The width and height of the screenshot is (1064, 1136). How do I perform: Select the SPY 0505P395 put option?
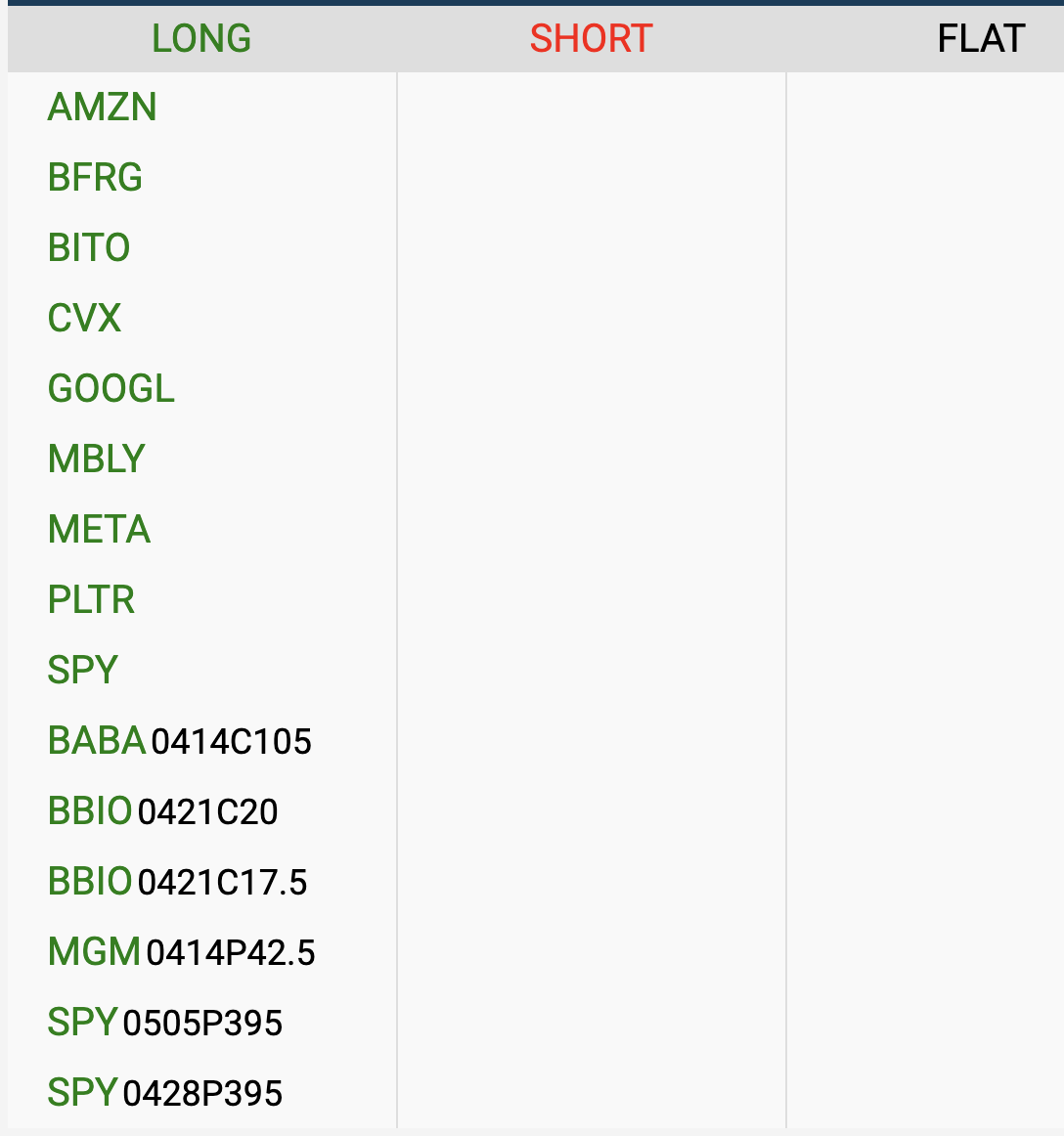click(x=165, y=1023)
